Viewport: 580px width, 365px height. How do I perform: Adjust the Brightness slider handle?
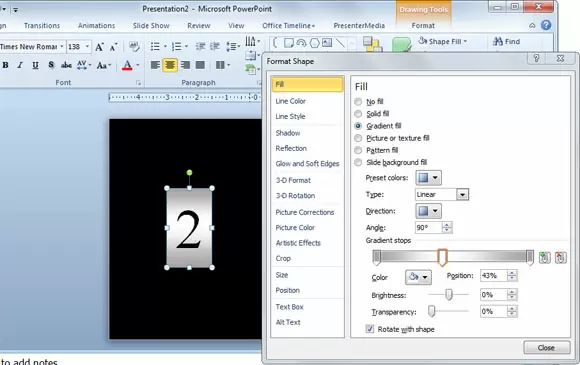tap(449, 295)
